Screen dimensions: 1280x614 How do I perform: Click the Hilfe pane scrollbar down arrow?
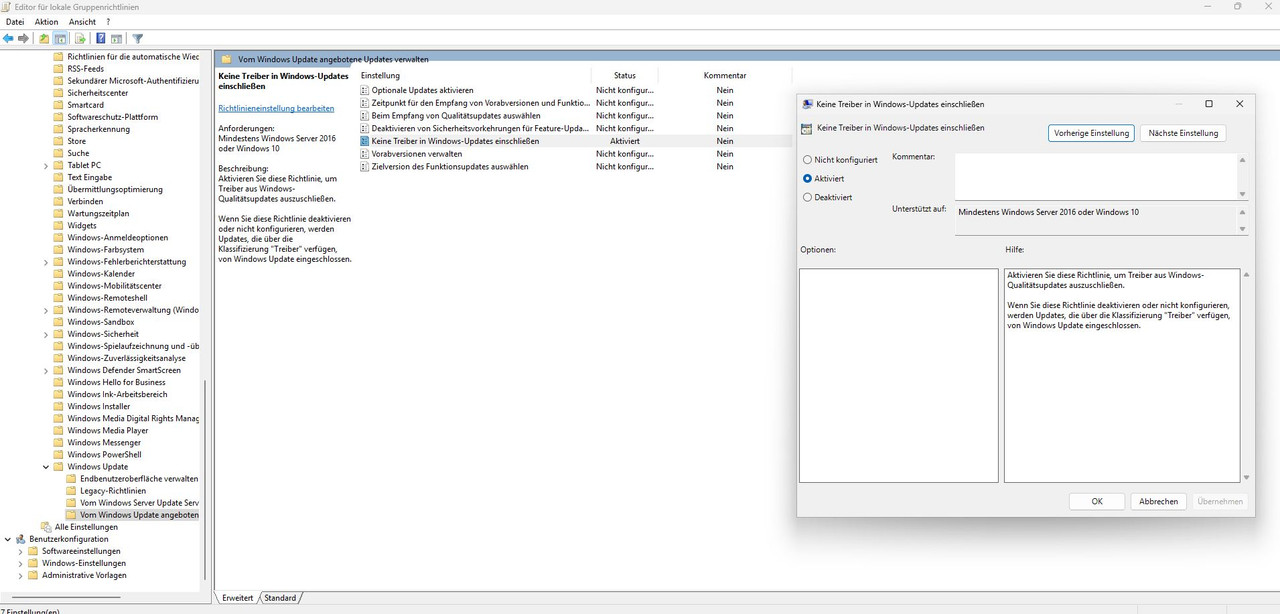tap(1246, 478)
